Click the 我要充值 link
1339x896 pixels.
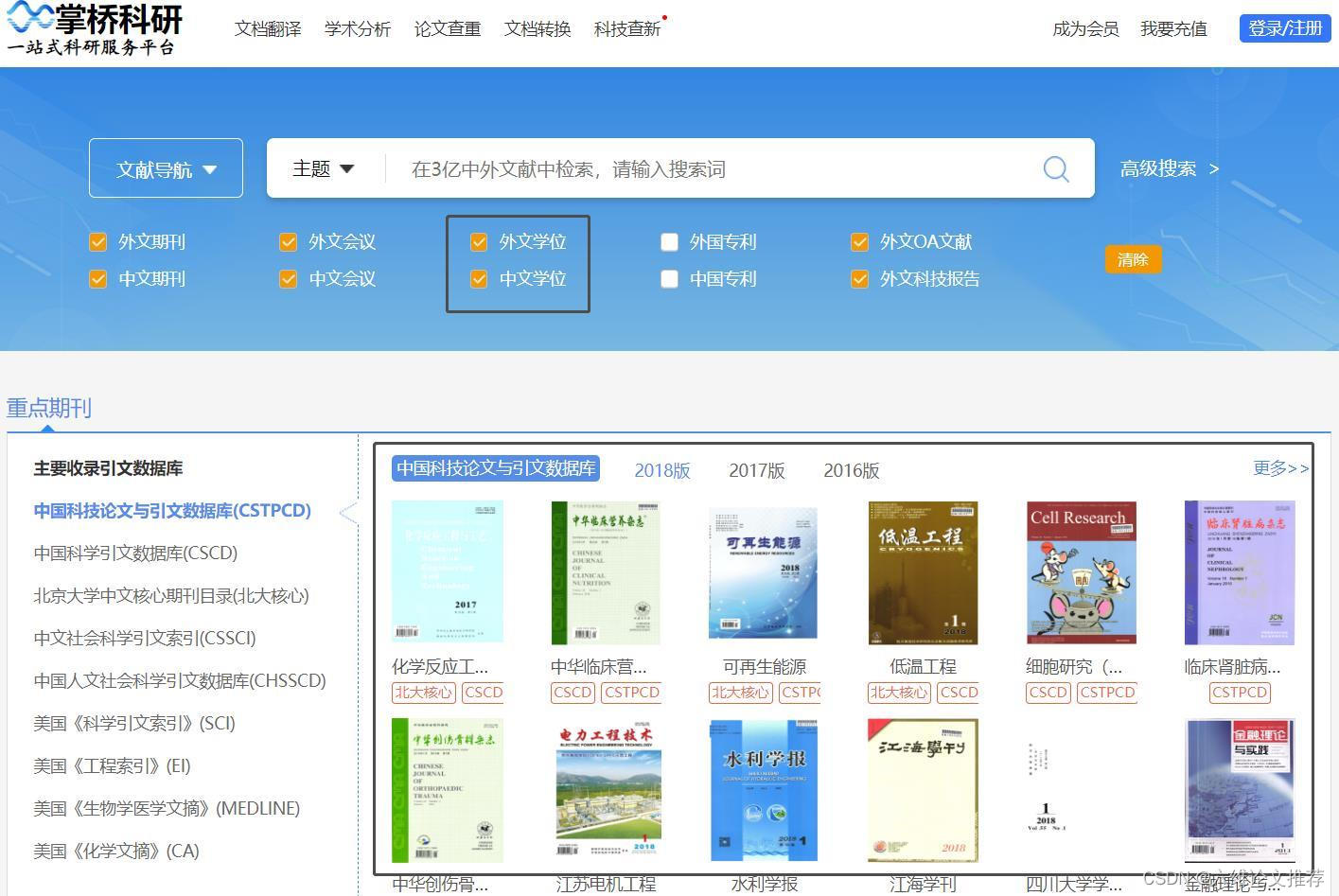coord(1173,29)
